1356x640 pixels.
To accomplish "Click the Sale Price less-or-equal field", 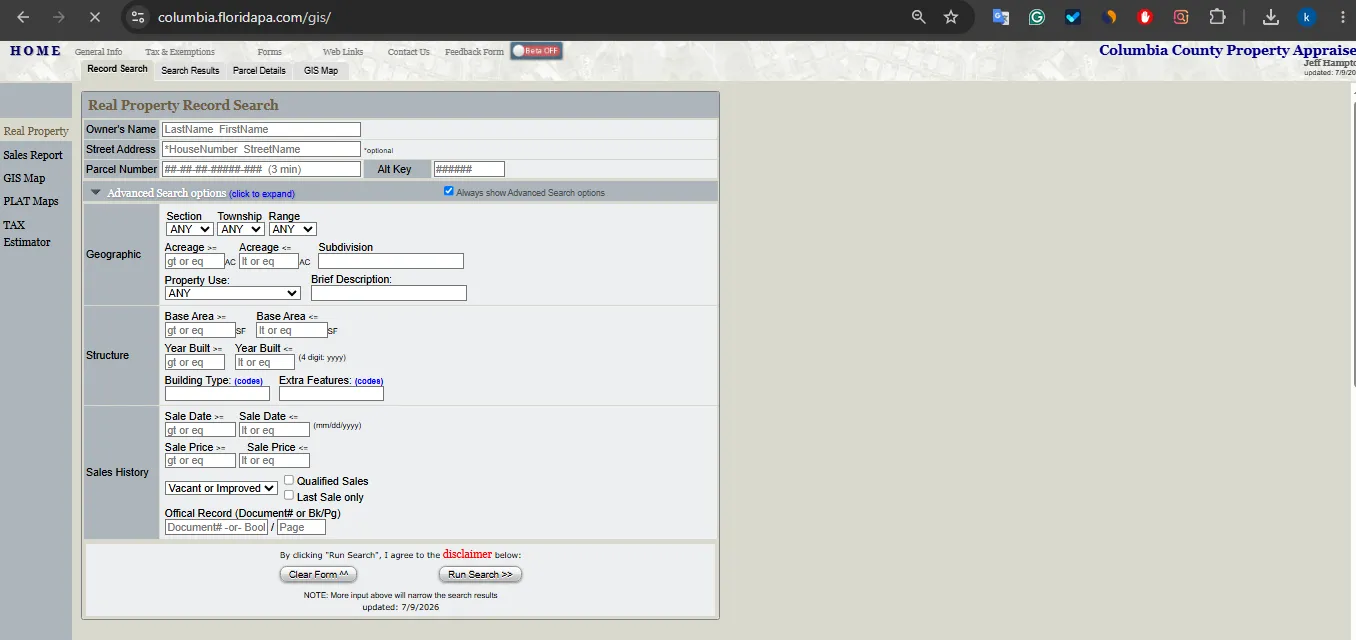I will pyautogui.click(x=274, y=460).
